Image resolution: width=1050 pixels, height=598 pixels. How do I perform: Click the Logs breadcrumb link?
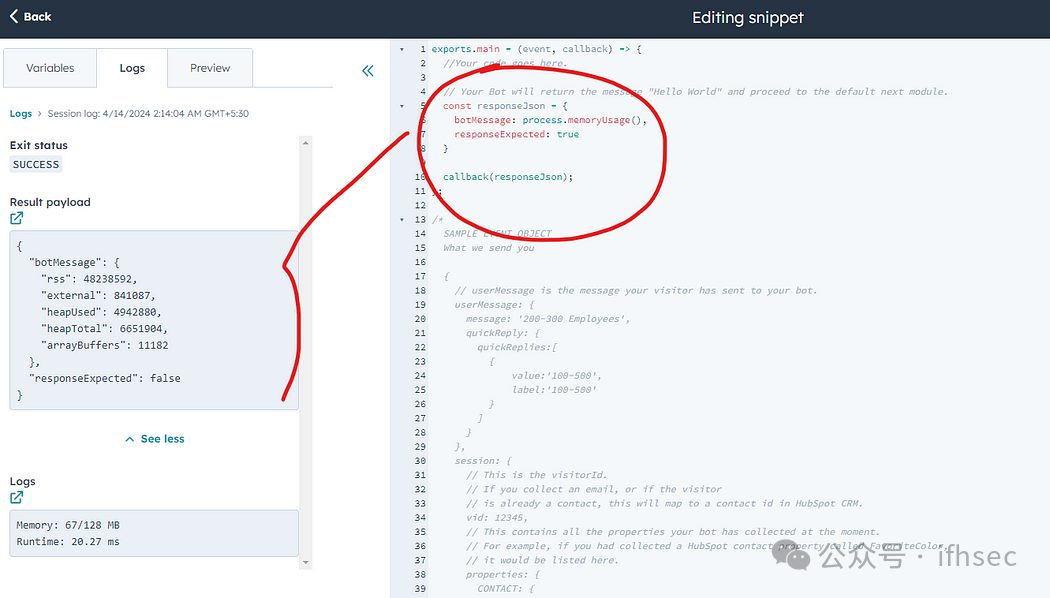pos(21,114)
